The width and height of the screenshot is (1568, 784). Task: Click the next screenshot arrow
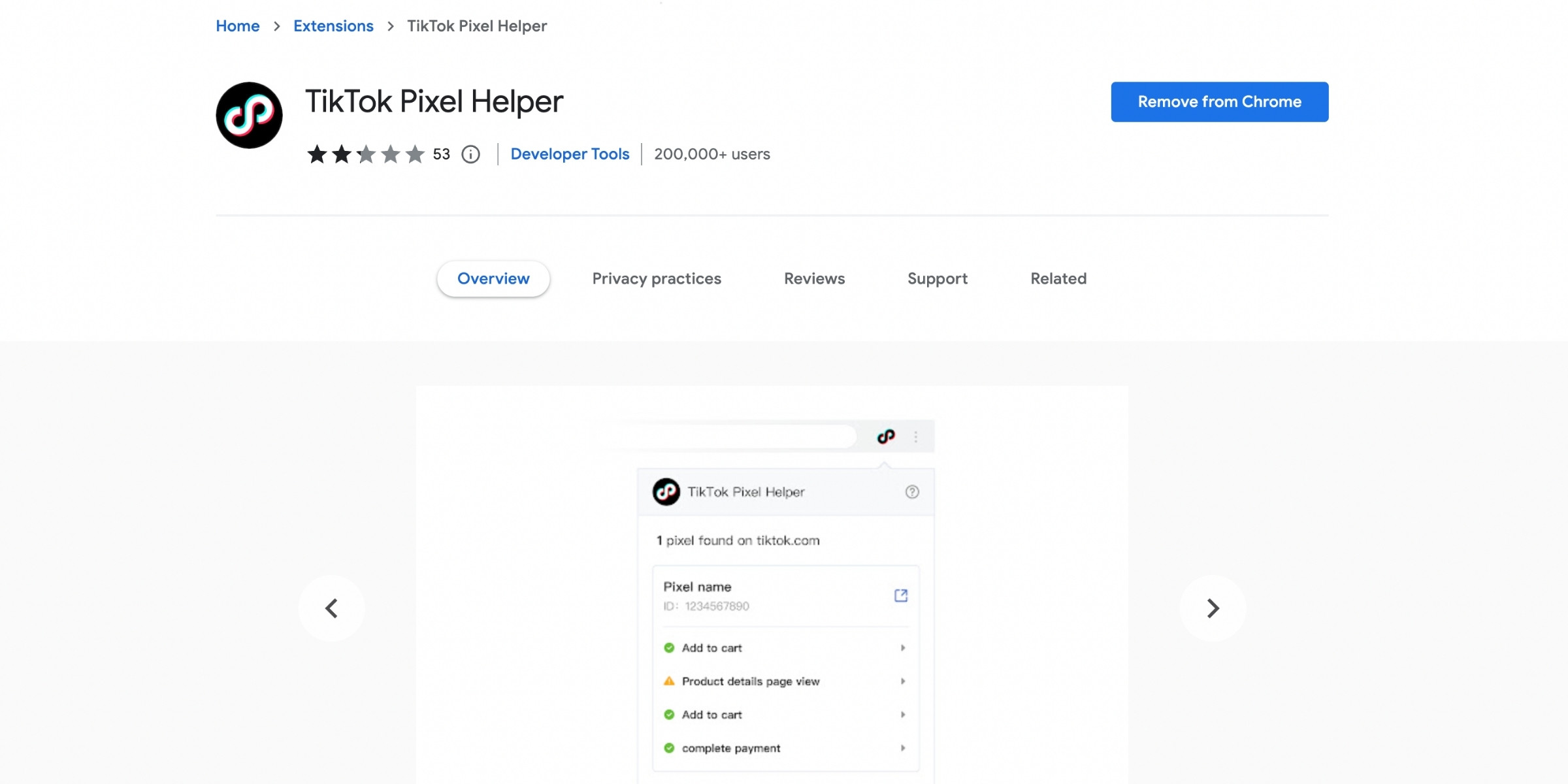[x=1213, y=608]
